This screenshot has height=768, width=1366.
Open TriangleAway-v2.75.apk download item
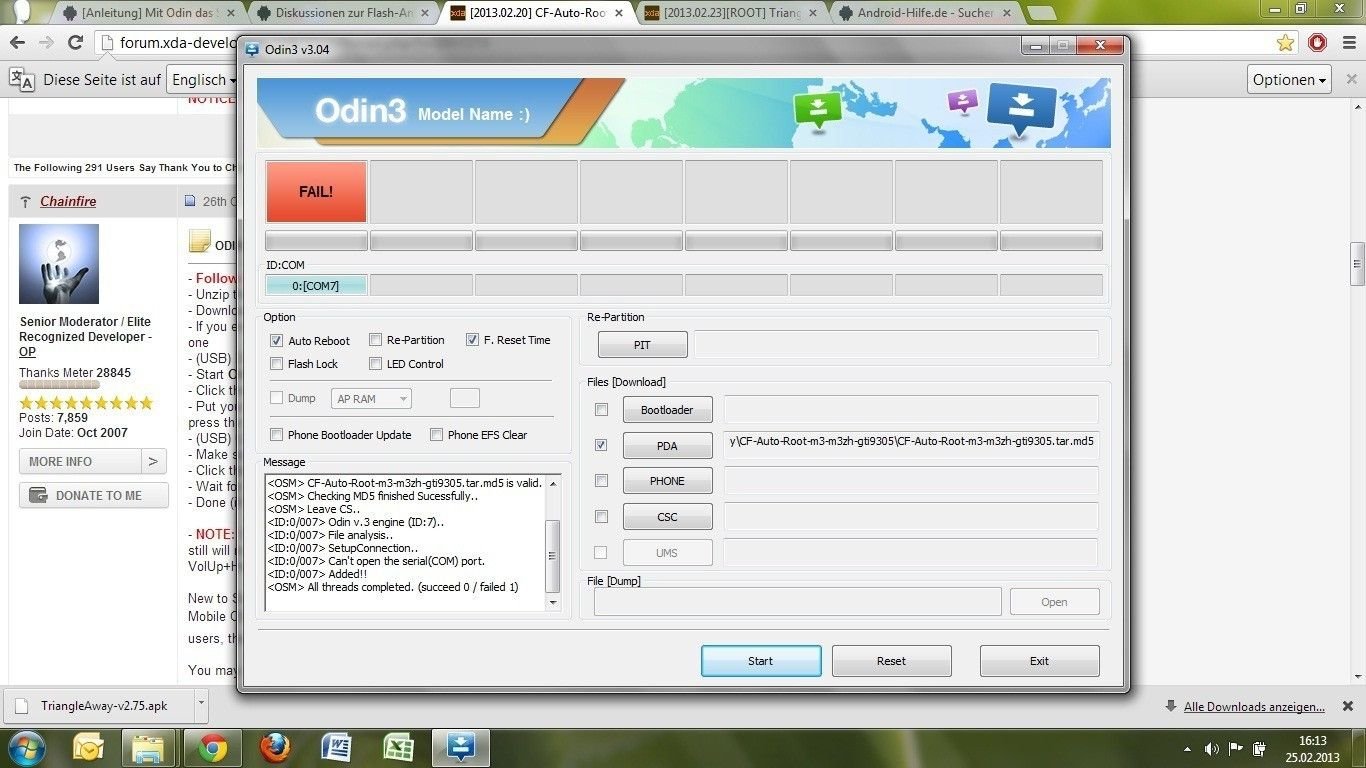(x=98, y=705)
